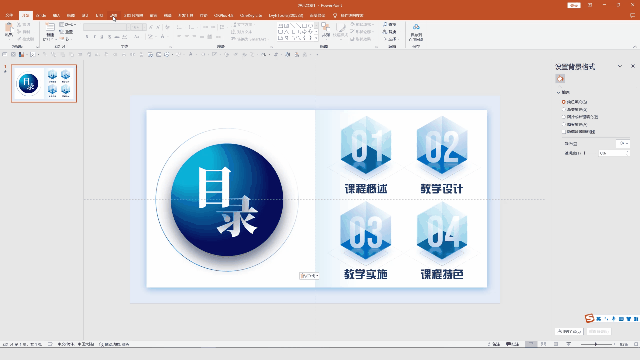Select the picture or texture fill radio
This screenshot has height=360, width=640.
[563, 117]
